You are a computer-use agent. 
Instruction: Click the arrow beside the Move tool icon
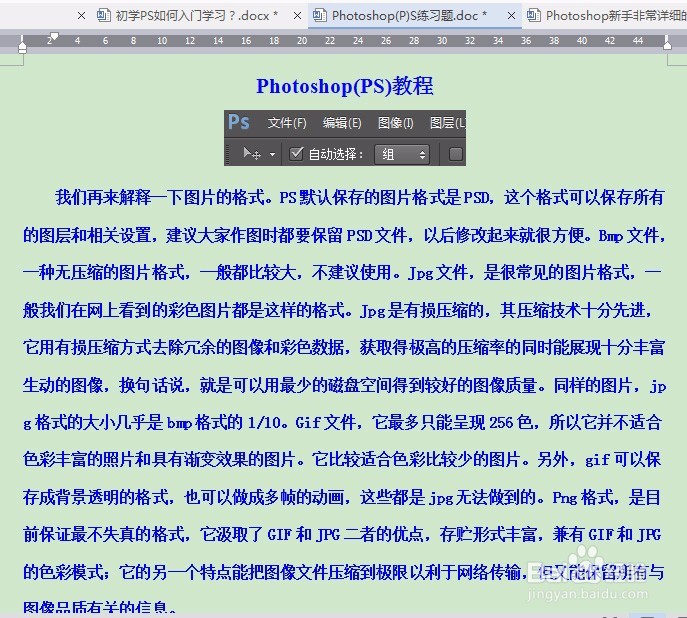[273, 155]
